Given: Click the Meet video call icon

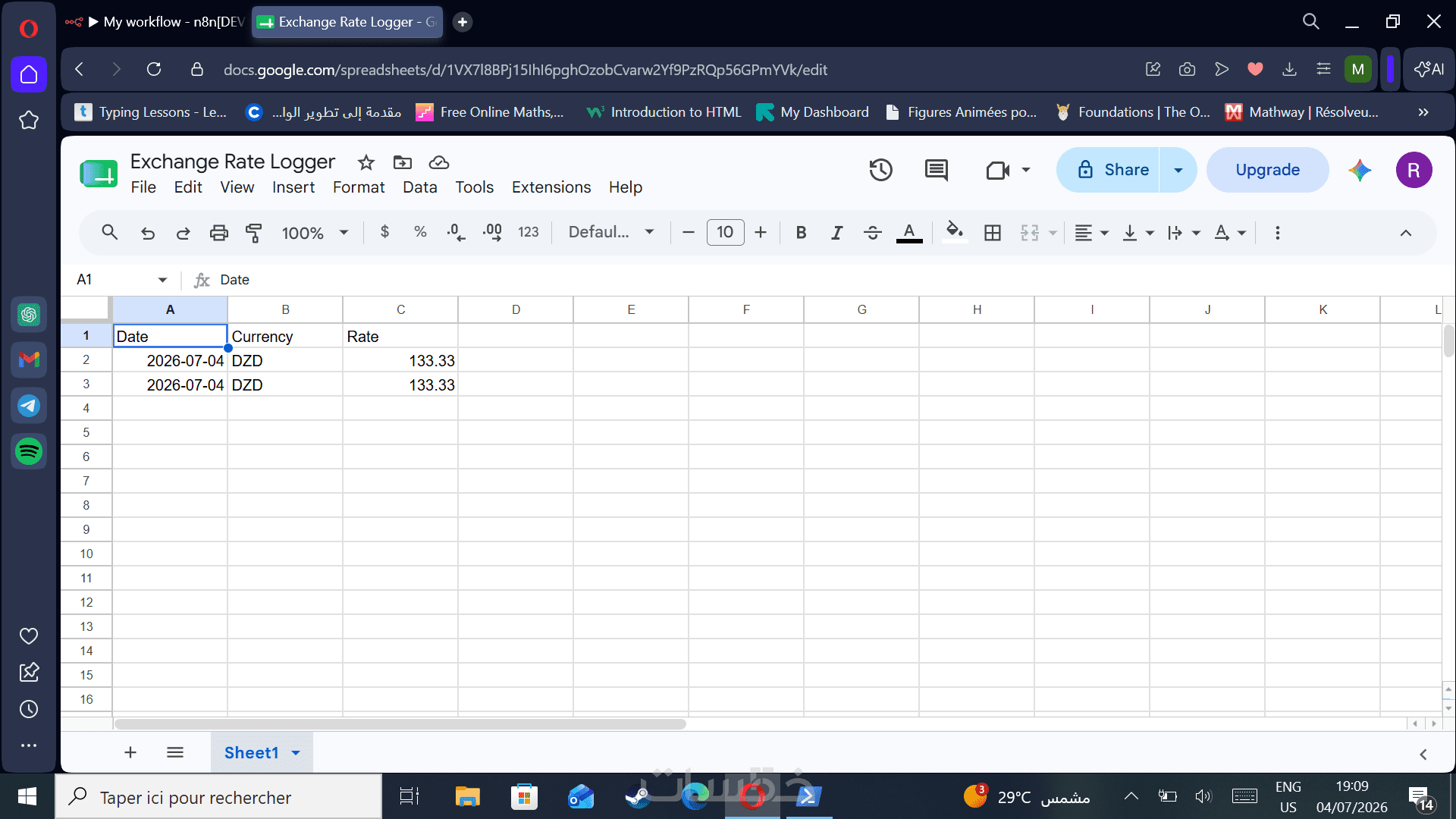Looking at the screenshot, I should pos(998,170).
